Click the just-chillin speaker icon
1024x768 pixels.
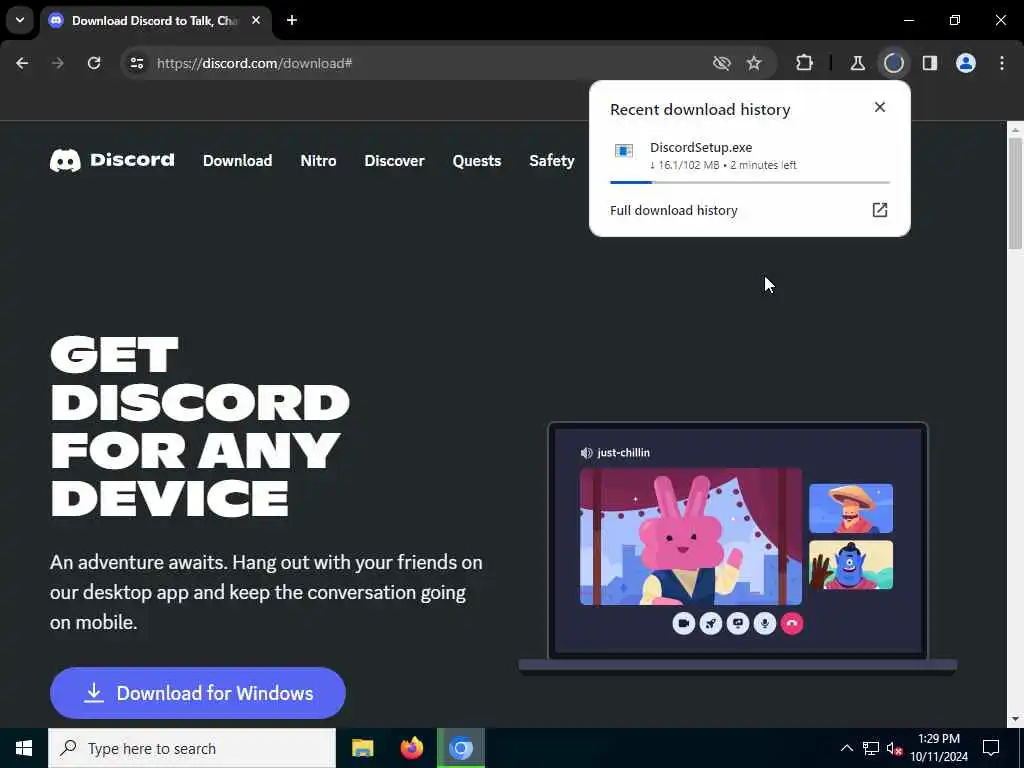pyautogui.click(x=586, y=453)
